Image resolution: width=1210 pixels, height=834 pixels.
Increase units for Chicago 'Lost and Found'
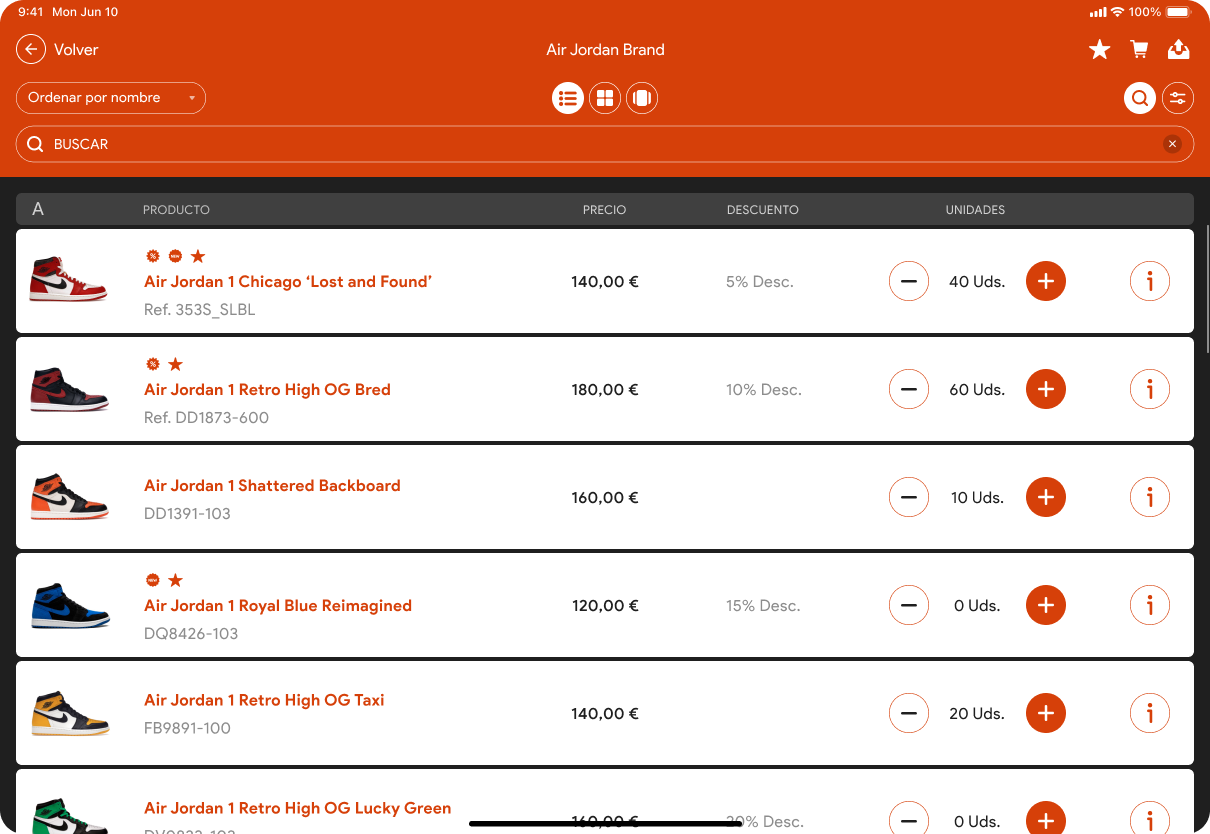[1046, 281]
